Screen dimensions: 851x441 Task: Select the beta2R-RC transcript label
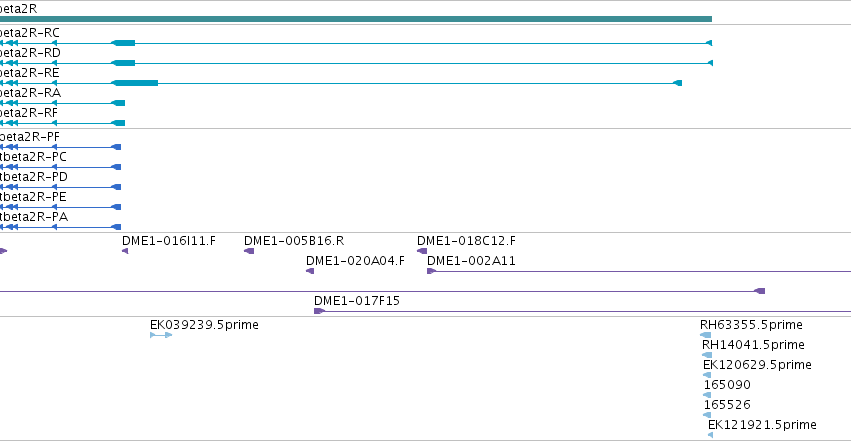pyautogui.click(x=29, y=33)
